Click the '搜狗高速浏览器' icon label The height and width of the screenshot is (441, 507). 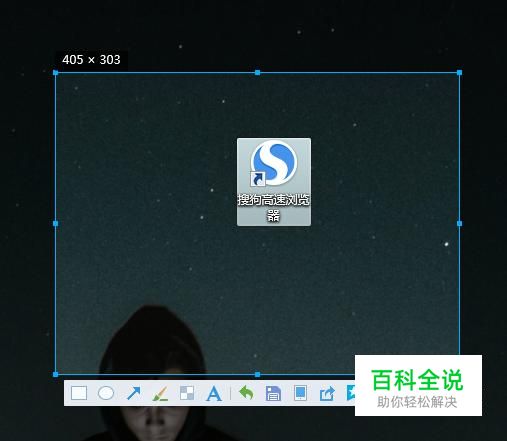coord(274,208)
